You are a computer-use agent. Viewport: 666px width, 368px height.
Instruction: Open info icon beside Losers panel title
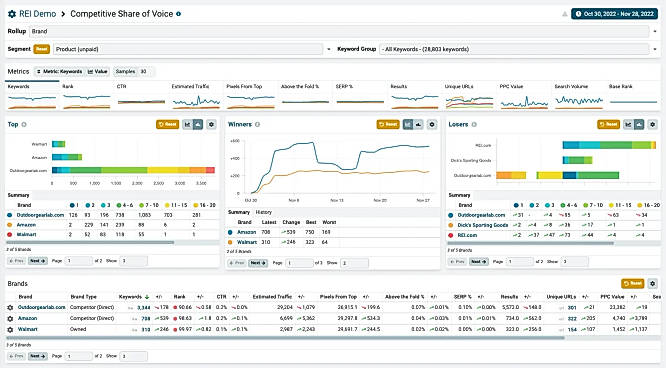click(474, 125)
